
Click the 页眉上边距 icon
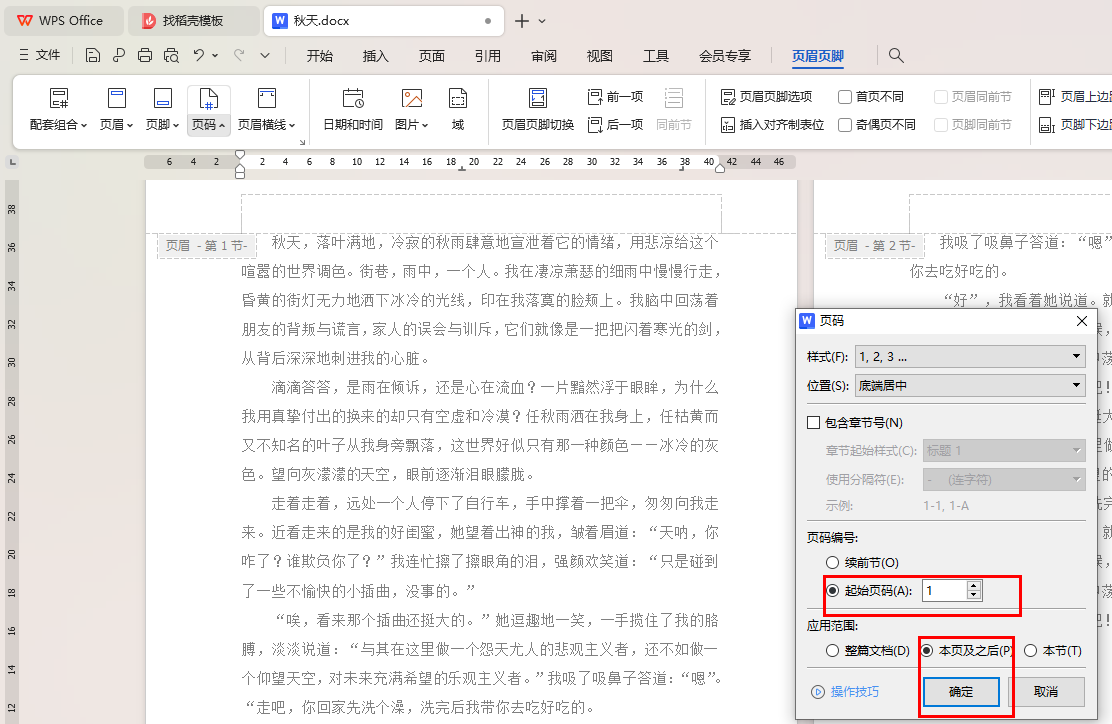(x=1046, y=96)
